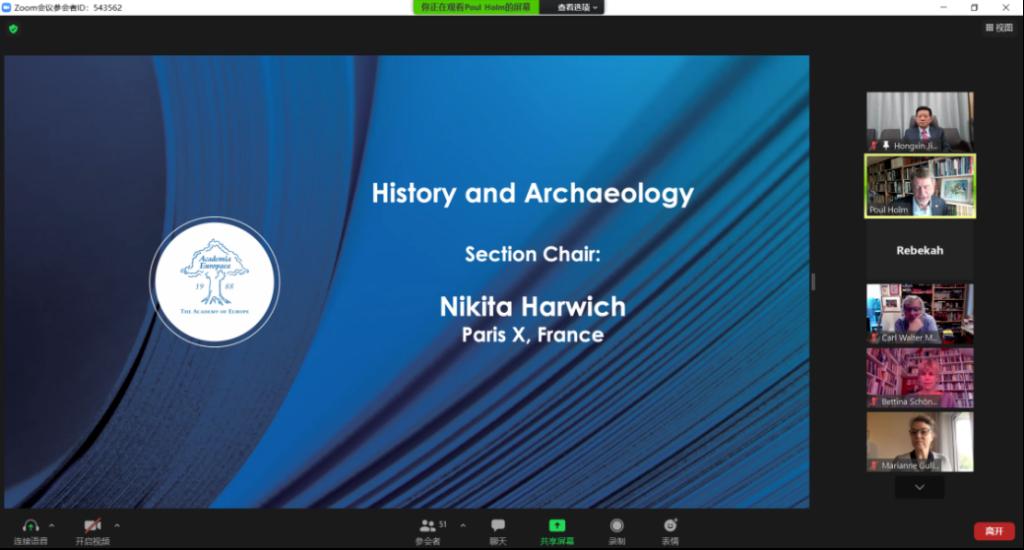Expand the arrow next to participants count
1024x550 pixels.
coord(457,525)
